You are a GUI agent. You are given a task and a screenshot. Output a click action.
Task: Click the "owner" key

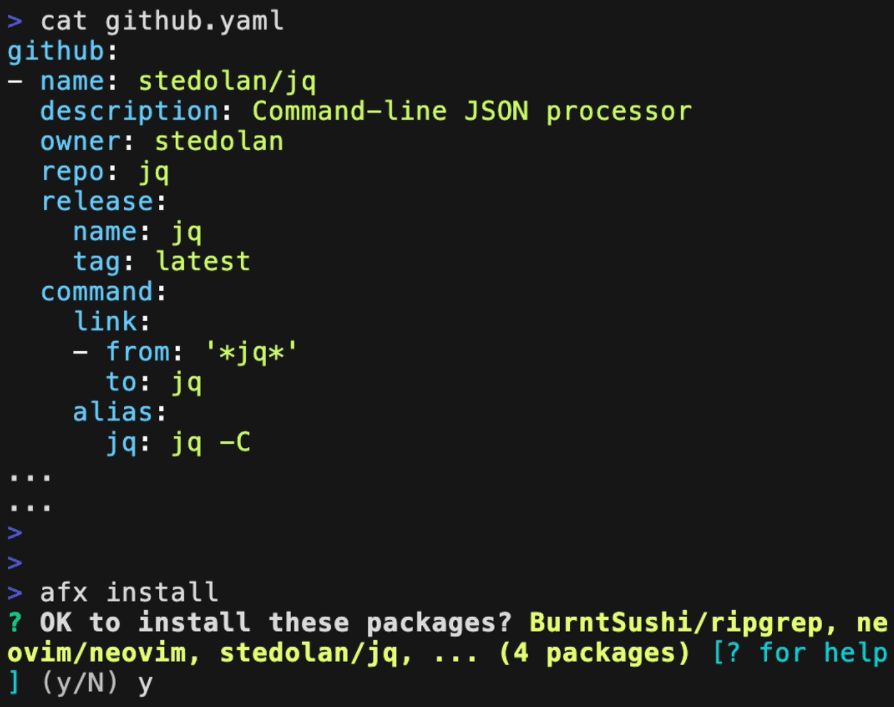coord(80,141)
